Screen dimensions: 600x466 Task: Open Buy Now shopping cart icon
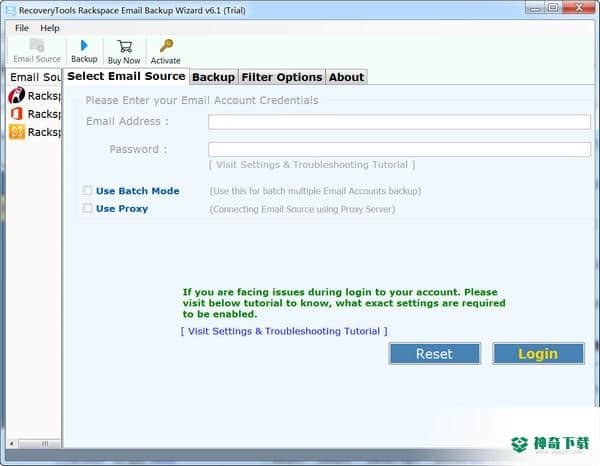[x=124, y=52]
